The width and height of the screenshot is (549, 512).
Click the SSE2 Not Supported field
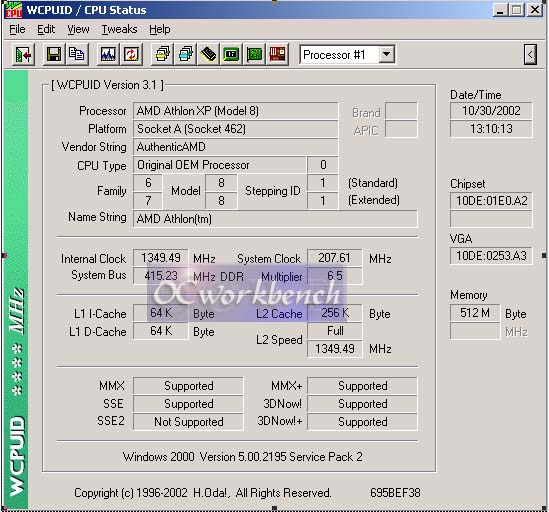pyautogui.click(x=188, y=422)
